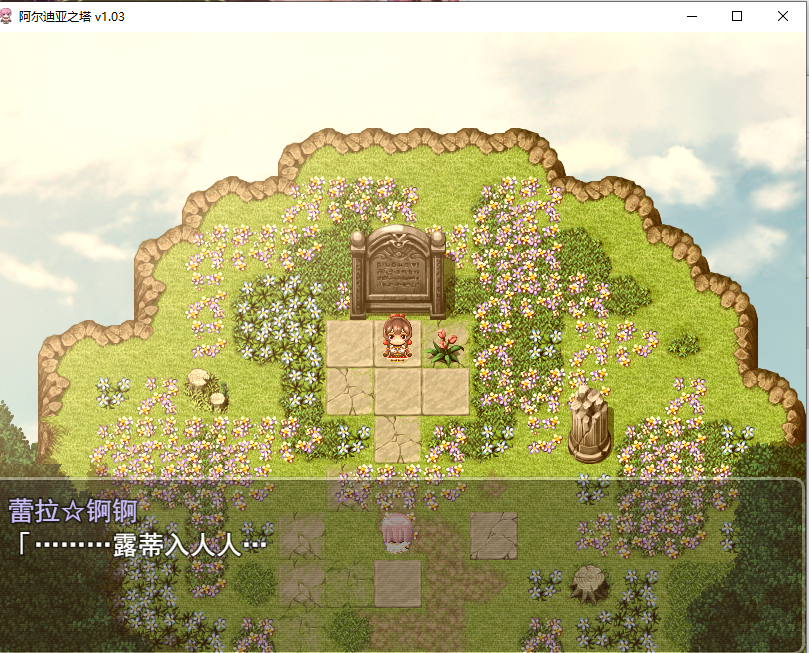809x653 pixels.
Task: Click the stone tile directly below the girl
Action: click(397, 391)
